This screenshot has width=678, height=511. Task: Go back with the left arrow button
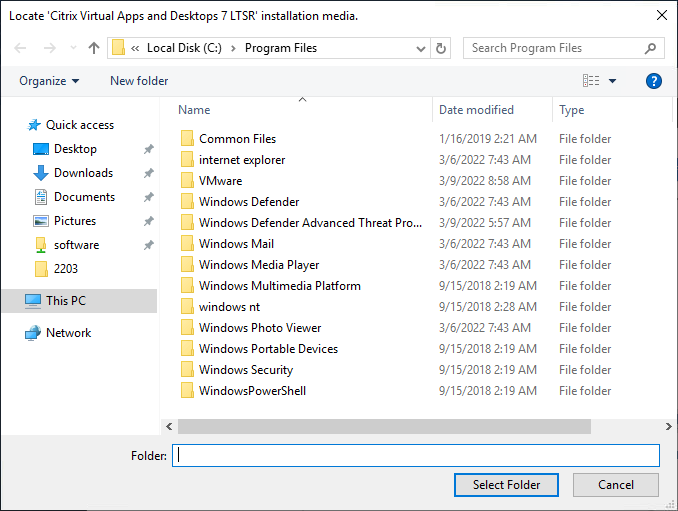coord(20,48)
